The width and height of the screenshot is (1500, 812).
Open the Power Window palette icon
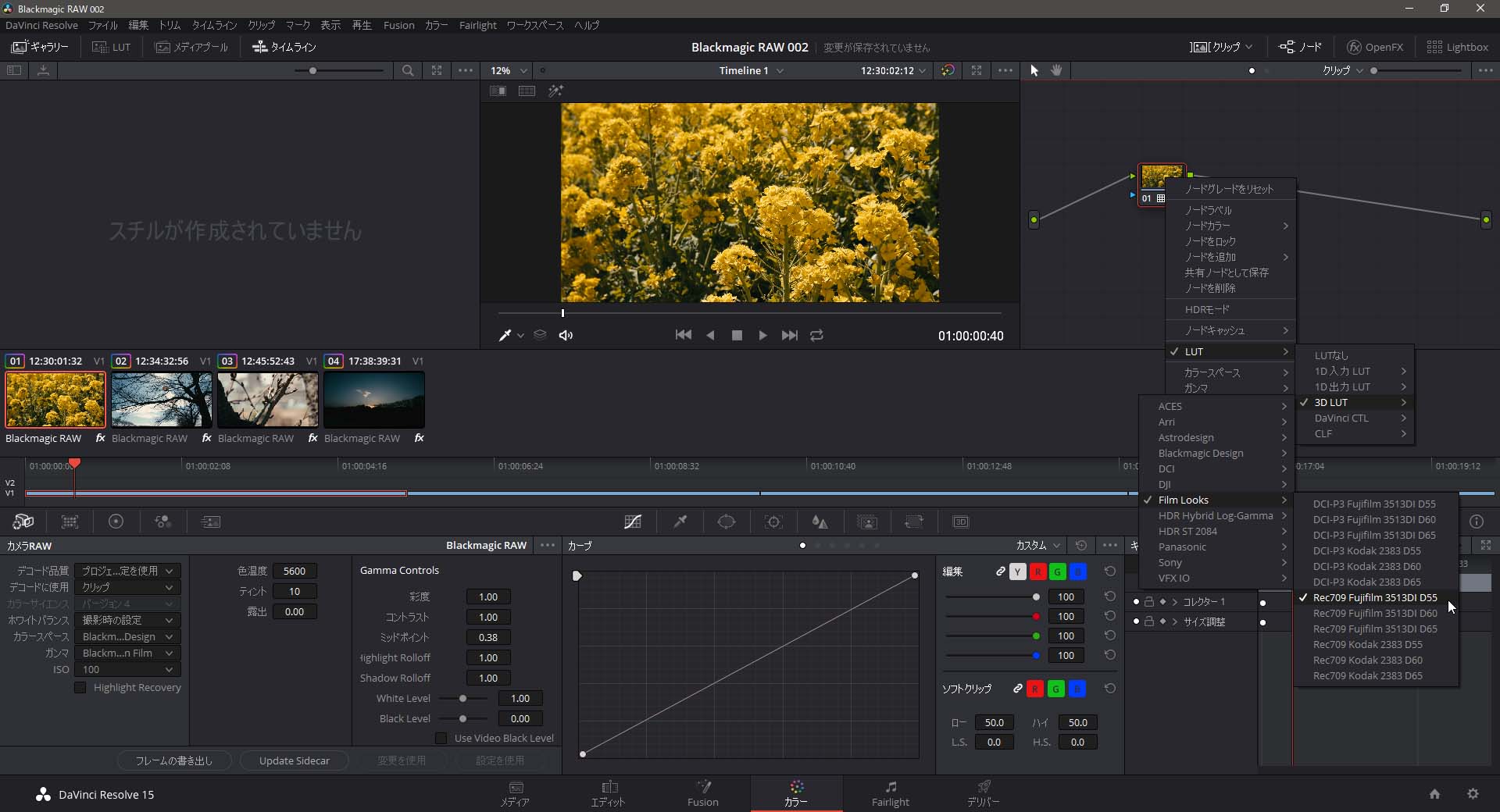pos(727,522)
